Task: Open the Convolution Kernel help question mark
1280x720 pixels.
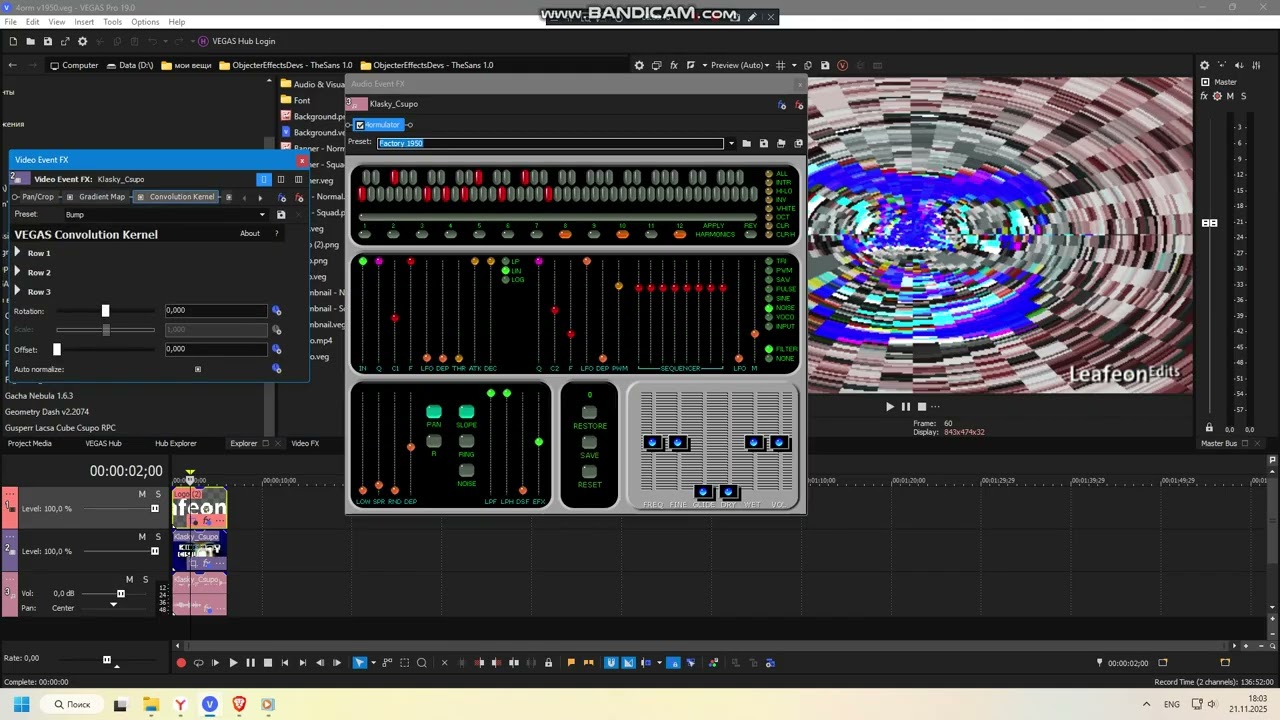Action: (277, 234)
